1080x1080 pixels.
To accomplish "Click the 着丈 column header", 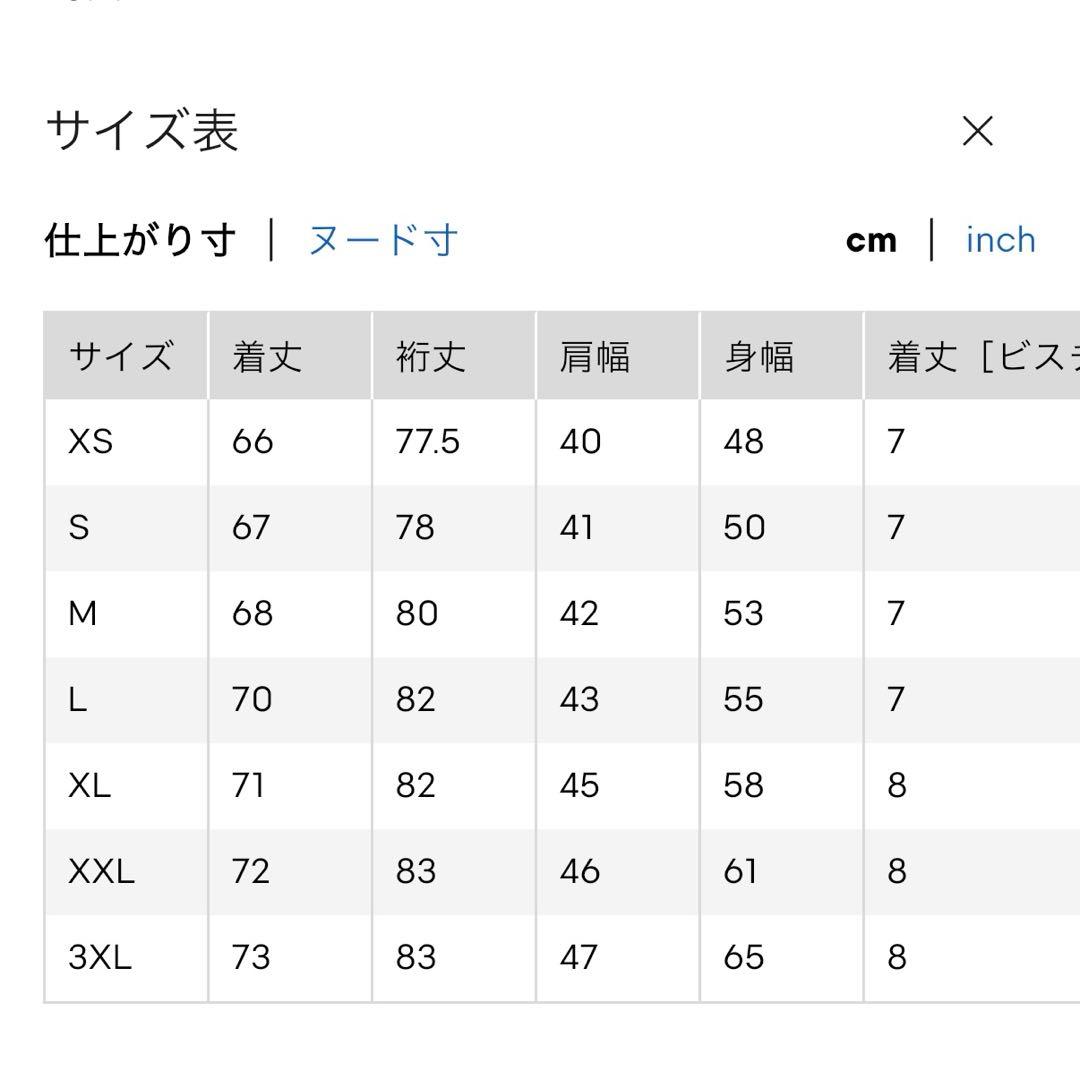I will tap(267, 357).
